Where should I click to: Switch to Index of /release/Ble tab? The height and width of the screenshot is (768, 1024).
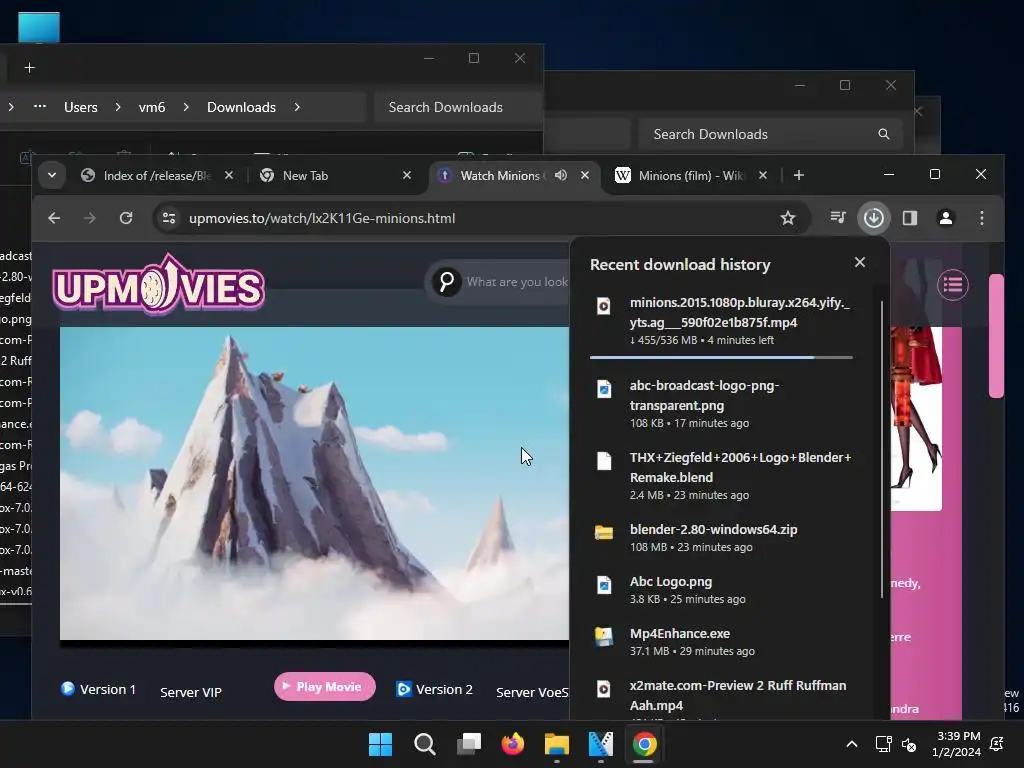155,175
